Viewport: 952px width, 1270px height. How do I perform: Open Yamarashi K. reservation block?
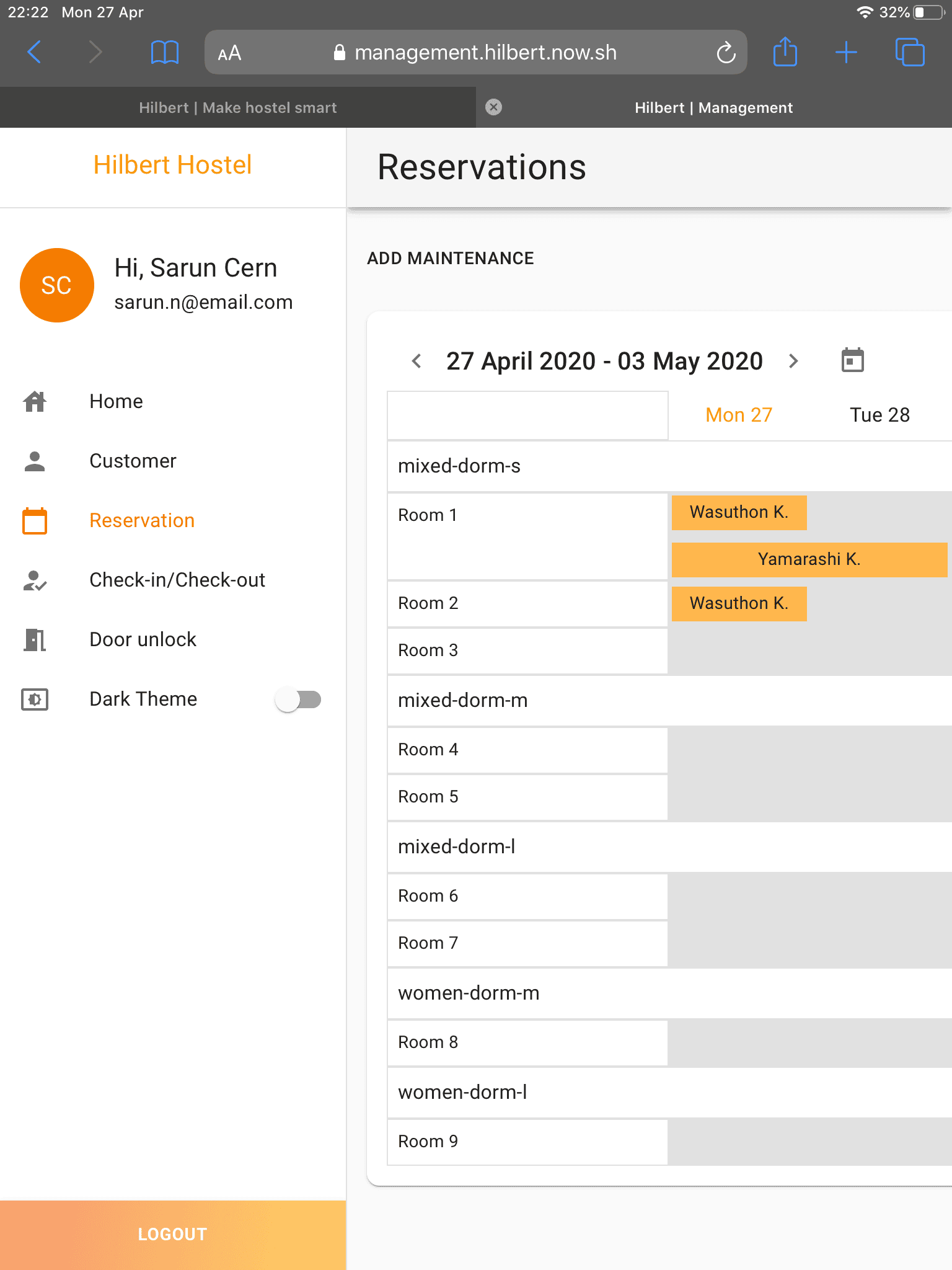tap(809, 559)
